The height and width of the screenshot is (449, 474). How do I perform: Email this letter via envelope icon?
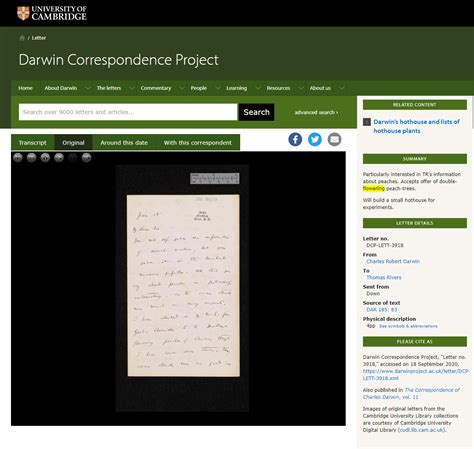(334, 139)
